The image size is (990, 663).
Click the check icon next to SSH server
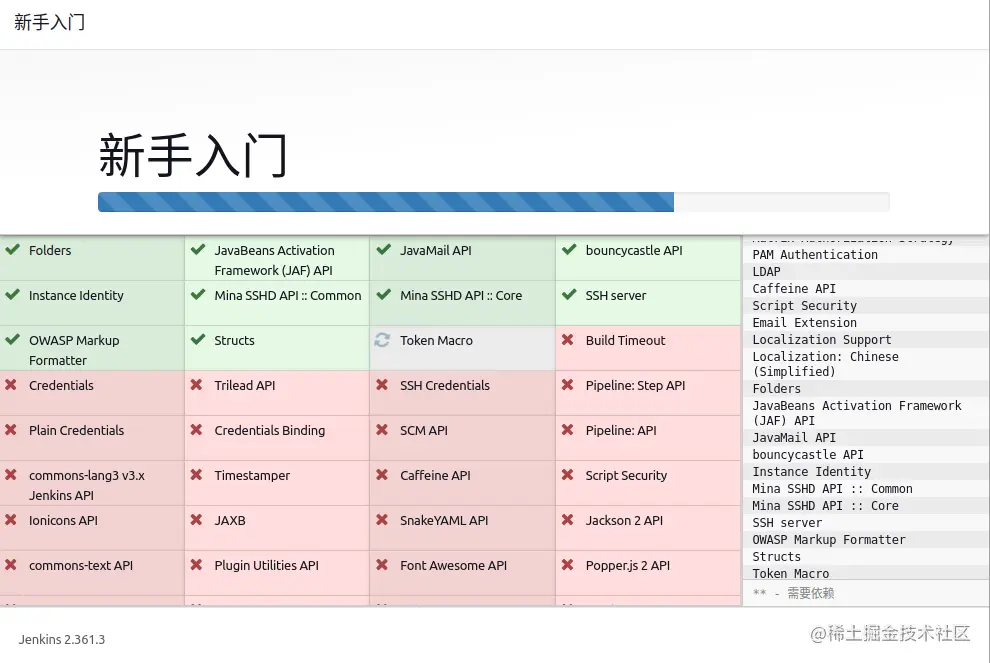pos(566,295)
